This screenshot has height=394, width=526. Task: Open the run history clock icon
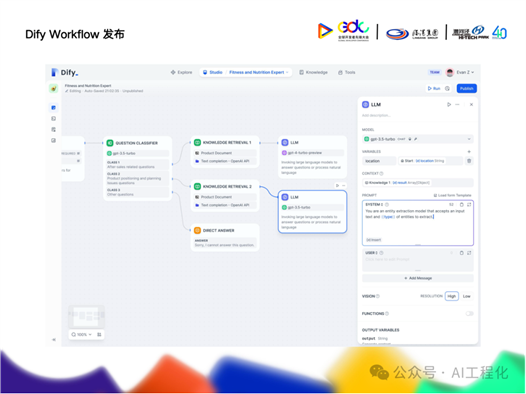coord(447,89)
